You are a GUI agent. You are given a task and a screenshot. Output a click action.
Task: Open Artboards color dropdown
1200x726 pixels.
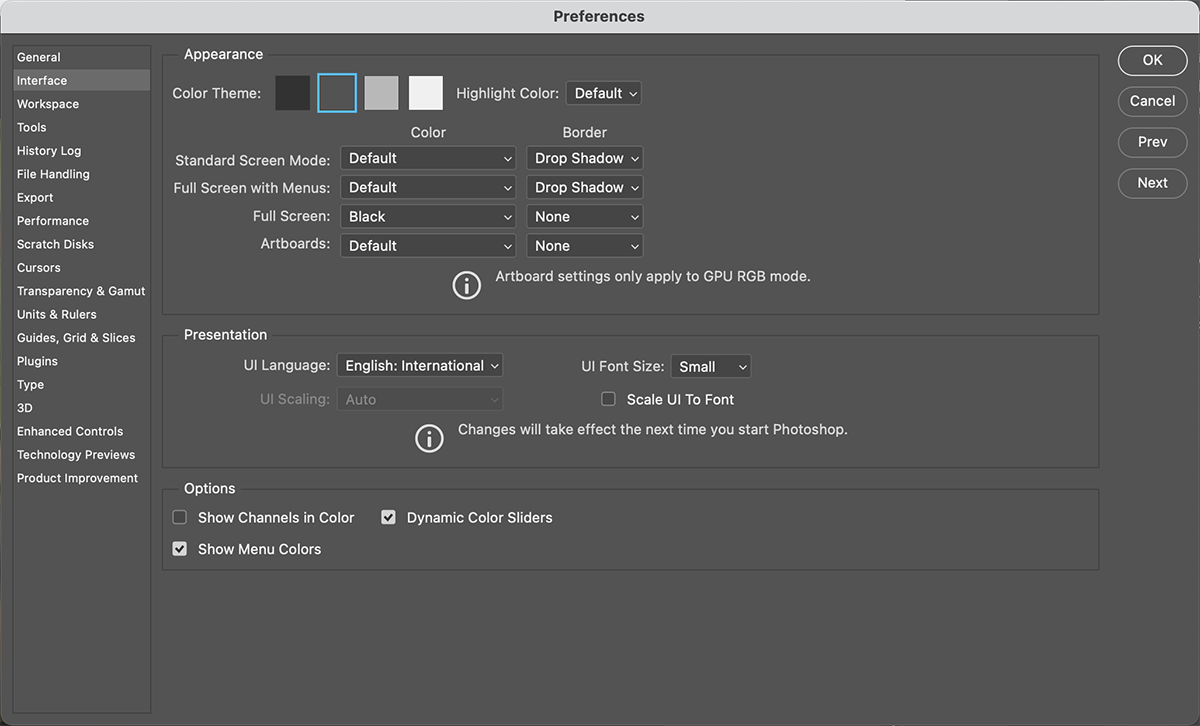[428, 245]
